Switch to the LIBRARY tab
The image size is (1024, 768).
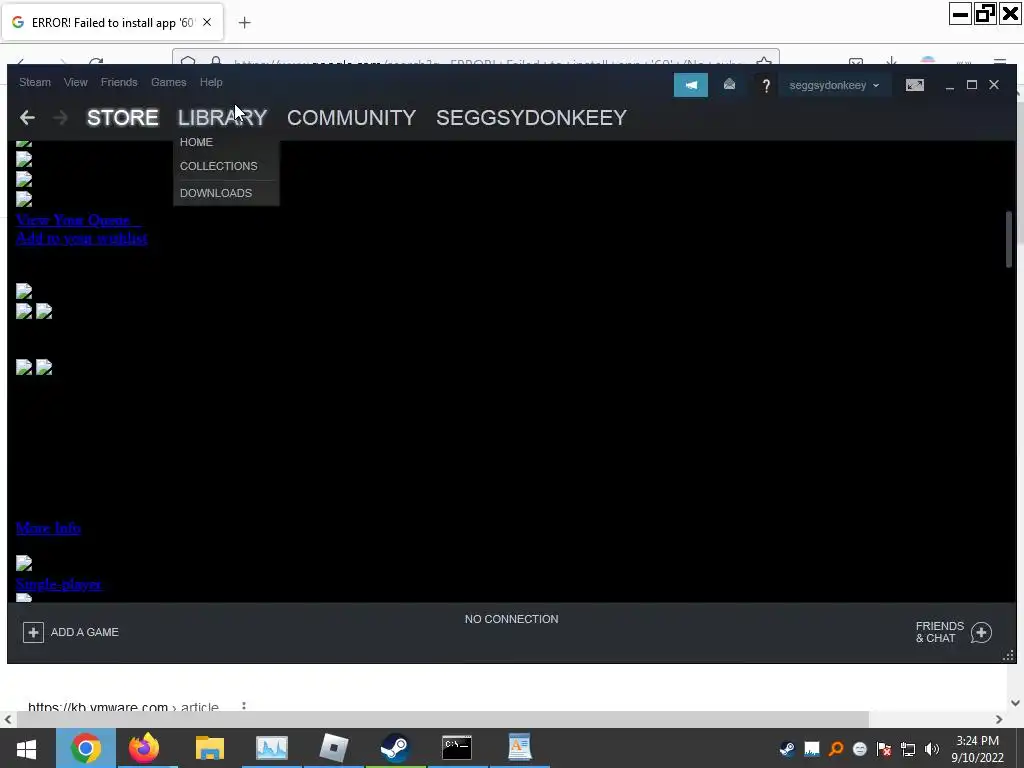pyautogui.click(x=223, y=118)
